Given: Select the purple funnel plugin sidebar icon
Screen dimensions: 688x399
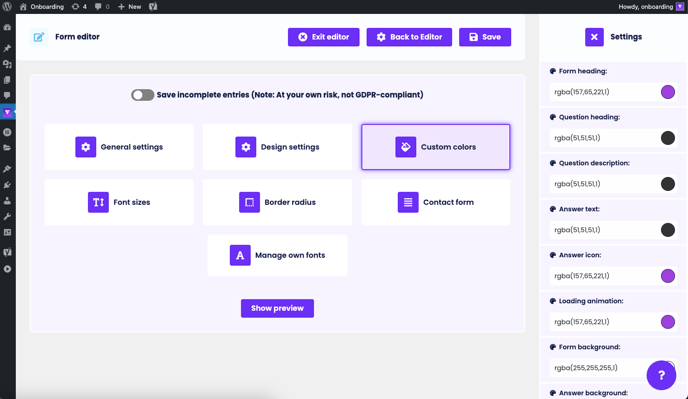Looking at the screenshot, I should [7, 112].
